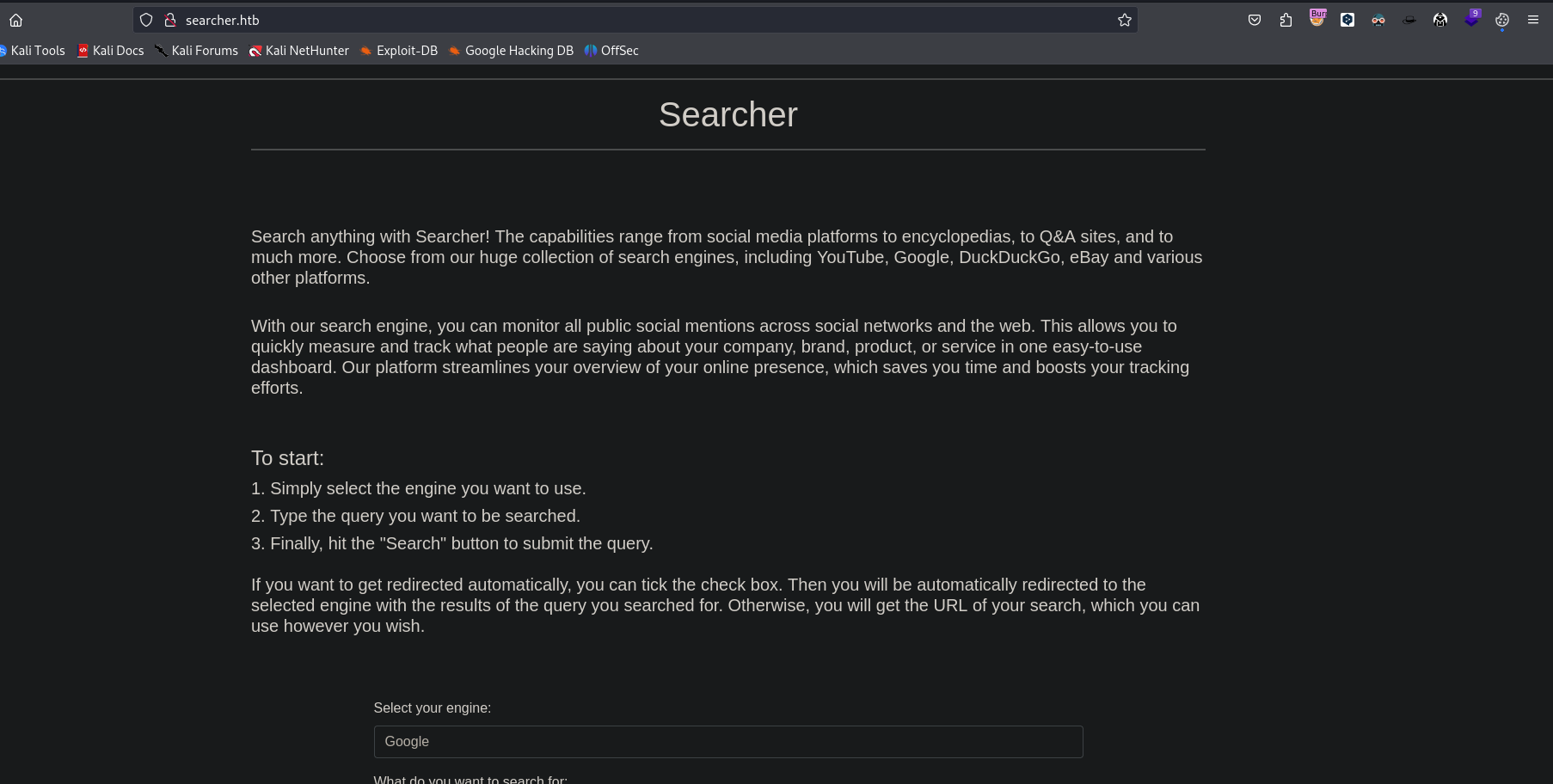1553x784 pixels.
Task: Click the purple layered extension with badge 9
Action: (x=1471, y=18)
